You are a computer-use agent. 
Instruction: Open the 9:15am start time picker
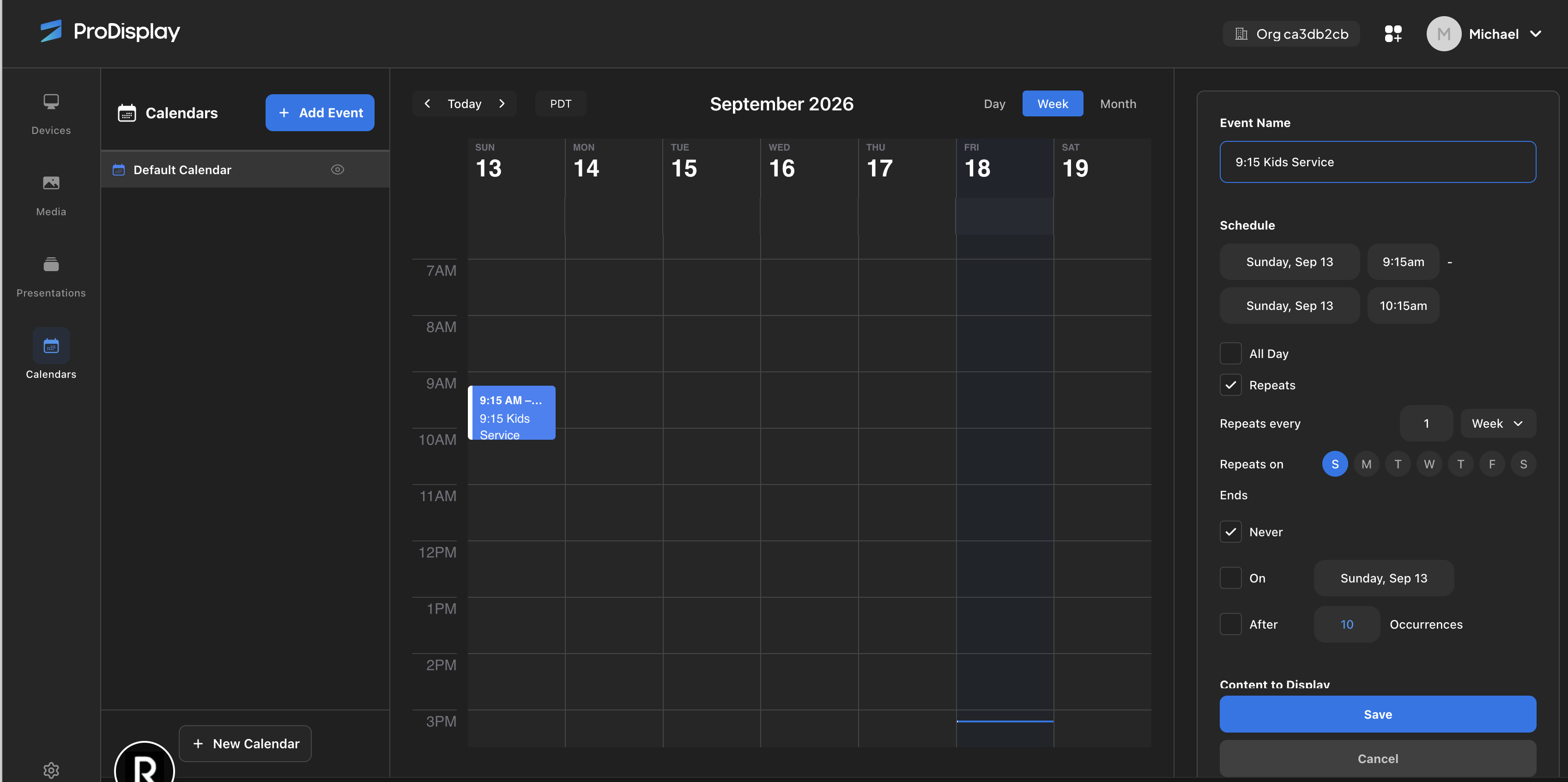pyautogui.click(x=1403, y=262)
